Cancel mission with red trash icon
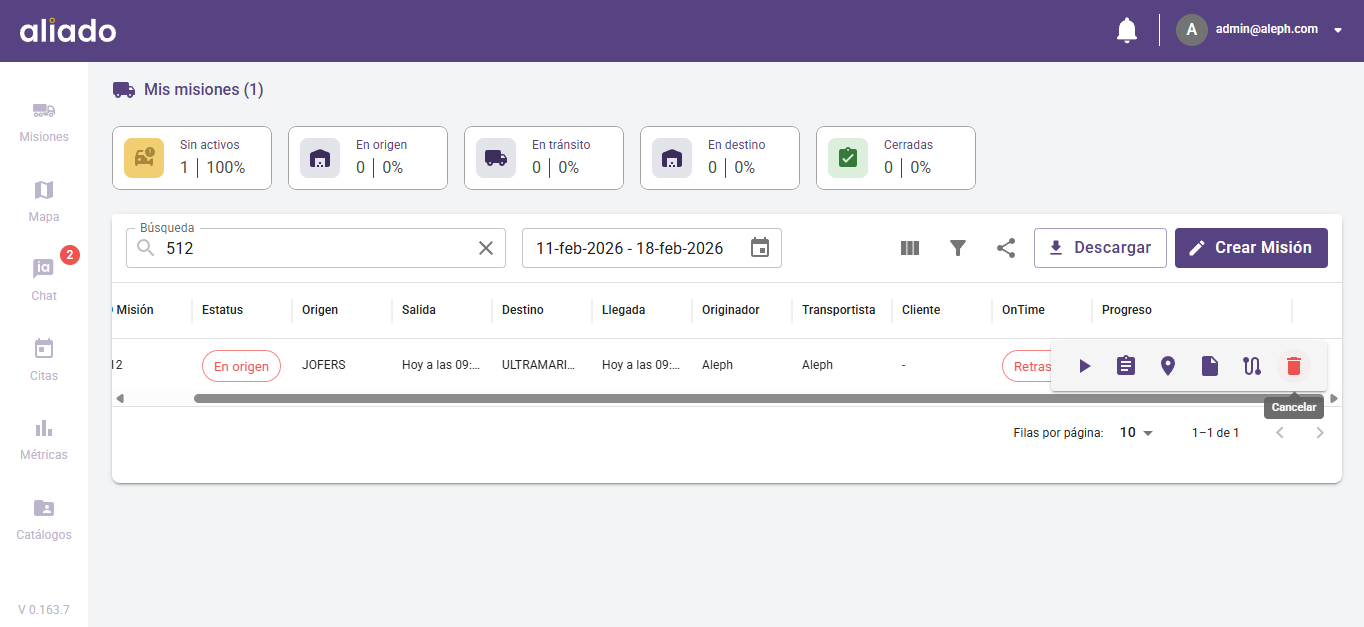Viewport: 1364px width, 627px height. [x=1294, y=366]
